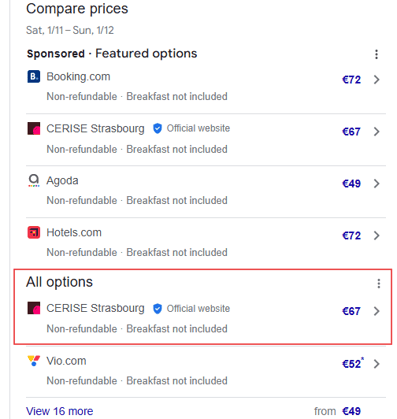Viewport: 397px width, 419px height.
Task: Click the Booking.com logo icon
Action: pyautogui.click(x=34, y=77)
